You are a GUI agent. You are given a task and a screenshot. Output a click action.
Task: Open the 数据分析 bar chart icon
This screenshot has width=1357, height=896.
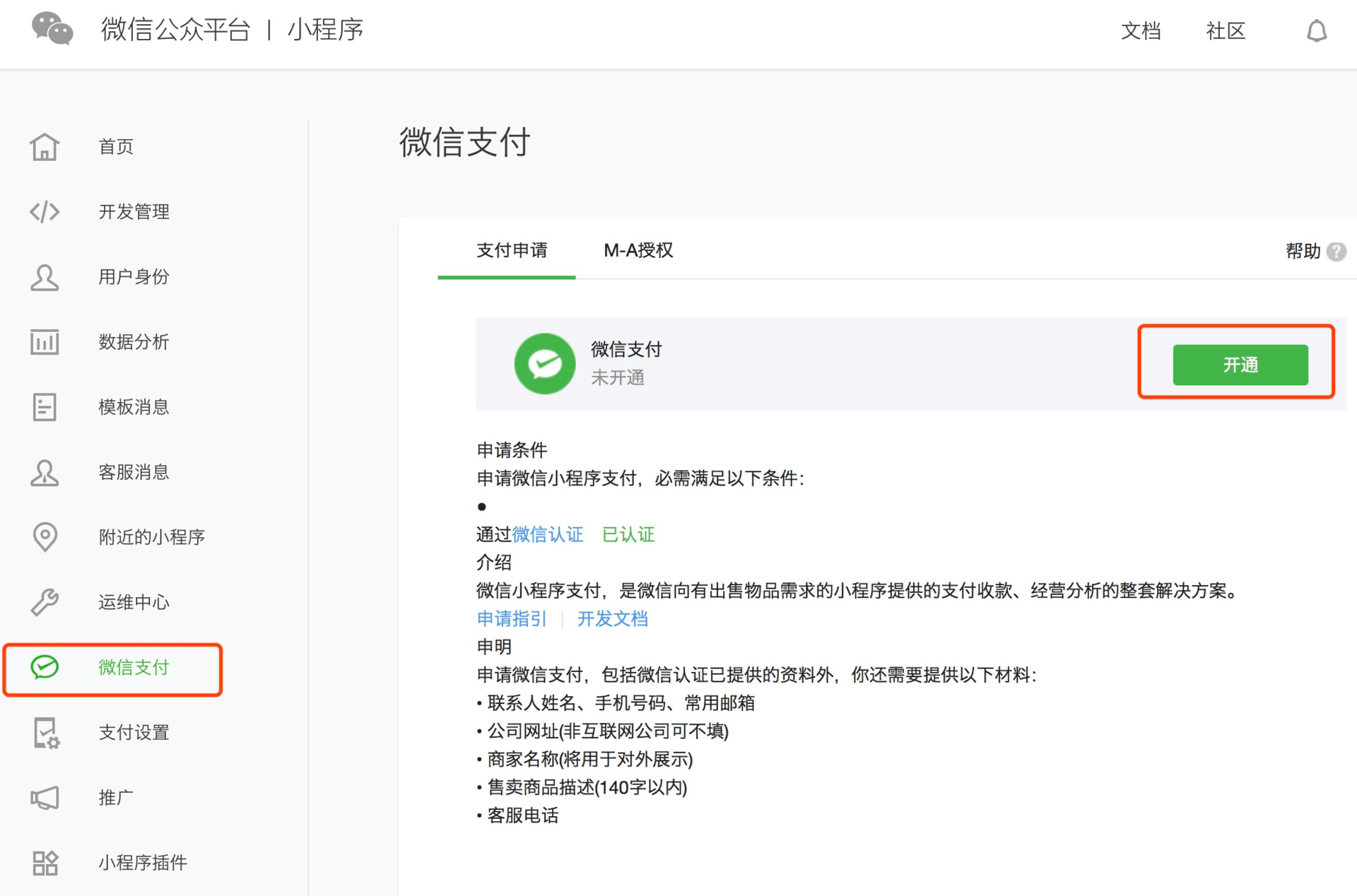(44, 342)
